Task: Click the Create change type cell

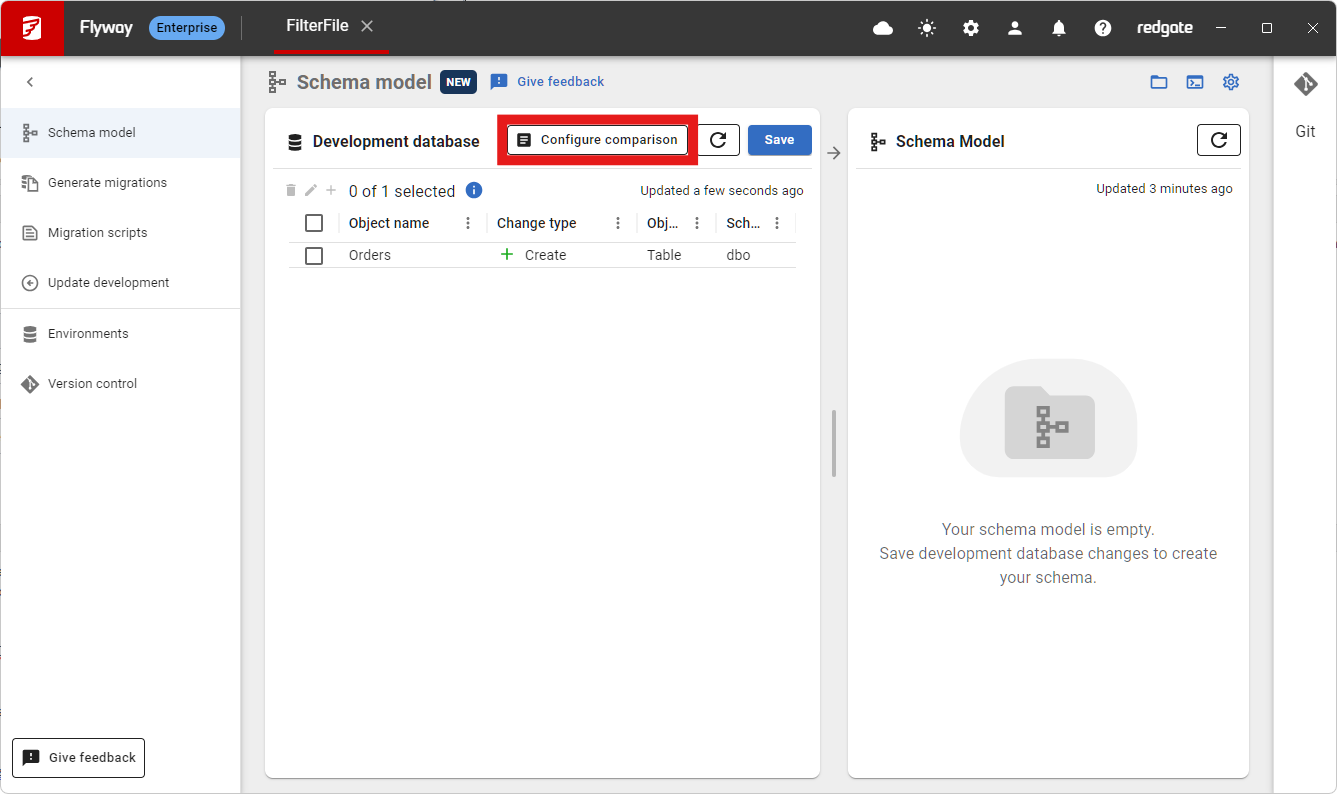Action: click(x=533, y=256)
